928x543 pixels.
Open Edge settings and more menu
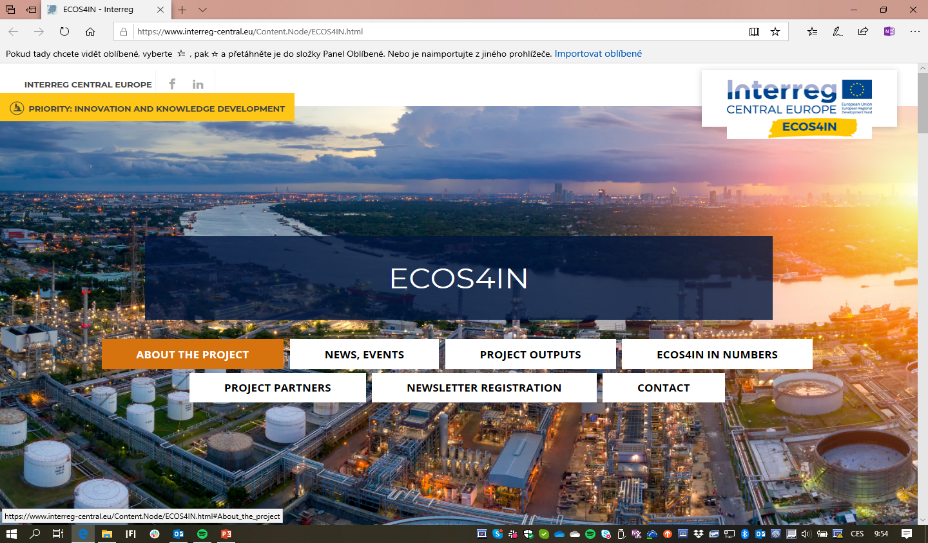(913, 31)
